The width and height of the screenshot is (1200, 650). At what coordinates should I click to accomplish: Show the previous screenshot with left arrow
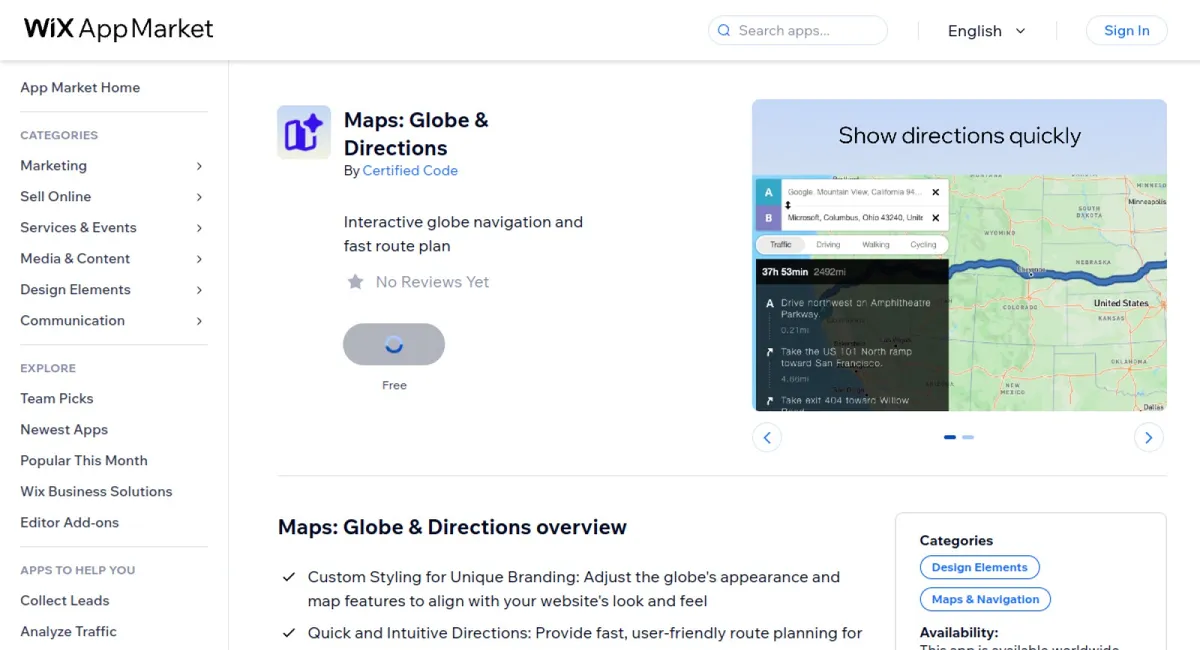click(x=767, y=437)
